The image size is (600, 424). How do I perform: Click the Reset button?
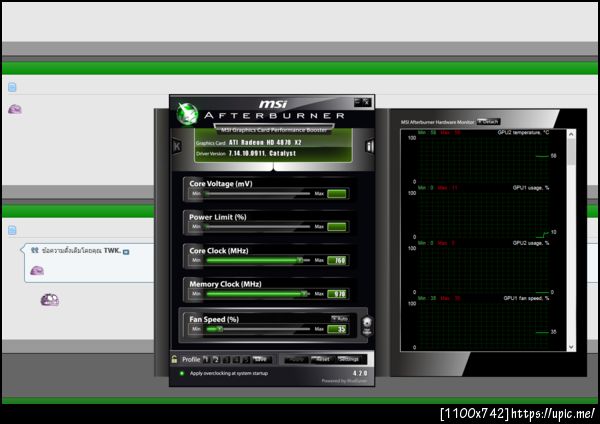tap(321, 359)
